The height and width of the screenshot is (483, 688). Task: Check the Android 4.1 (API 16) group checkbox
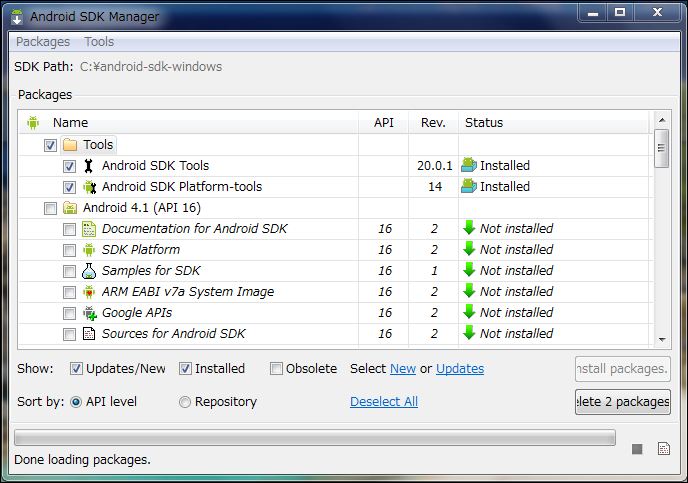click(x=50, y=208)
